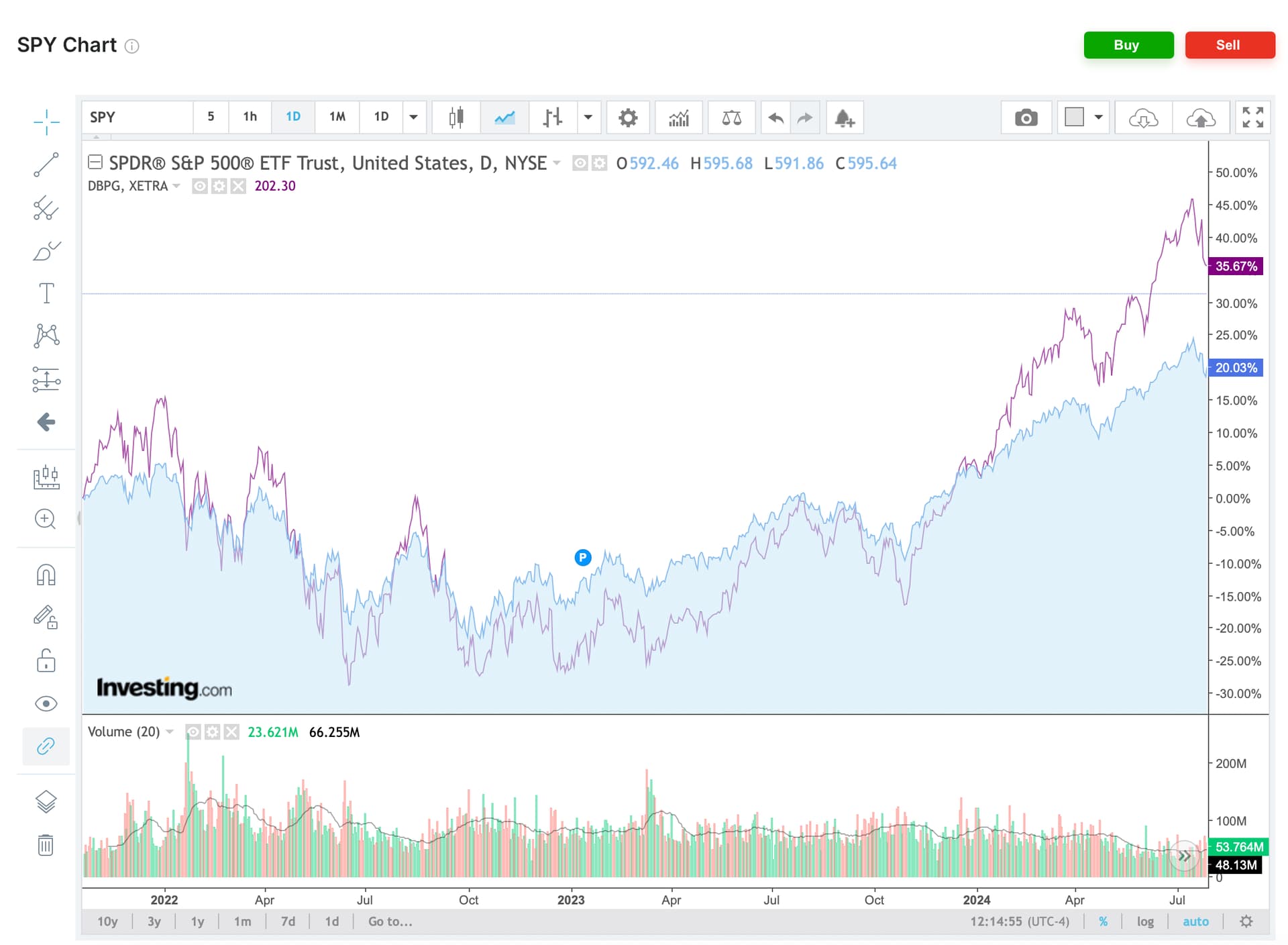1288x945 pixels.
Task: Load a chart layout from the cloud
Action: click(1143, 117)
